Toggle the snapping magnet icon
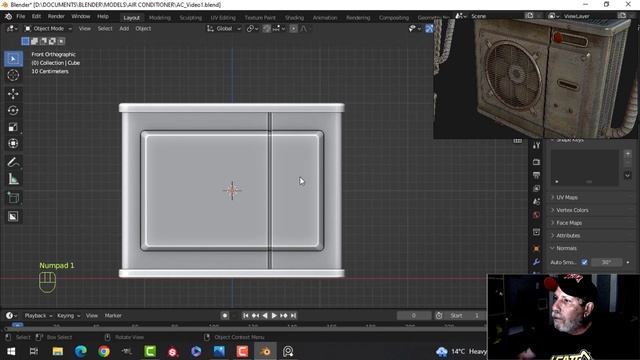The image size is (640, 360). (267, 29)
